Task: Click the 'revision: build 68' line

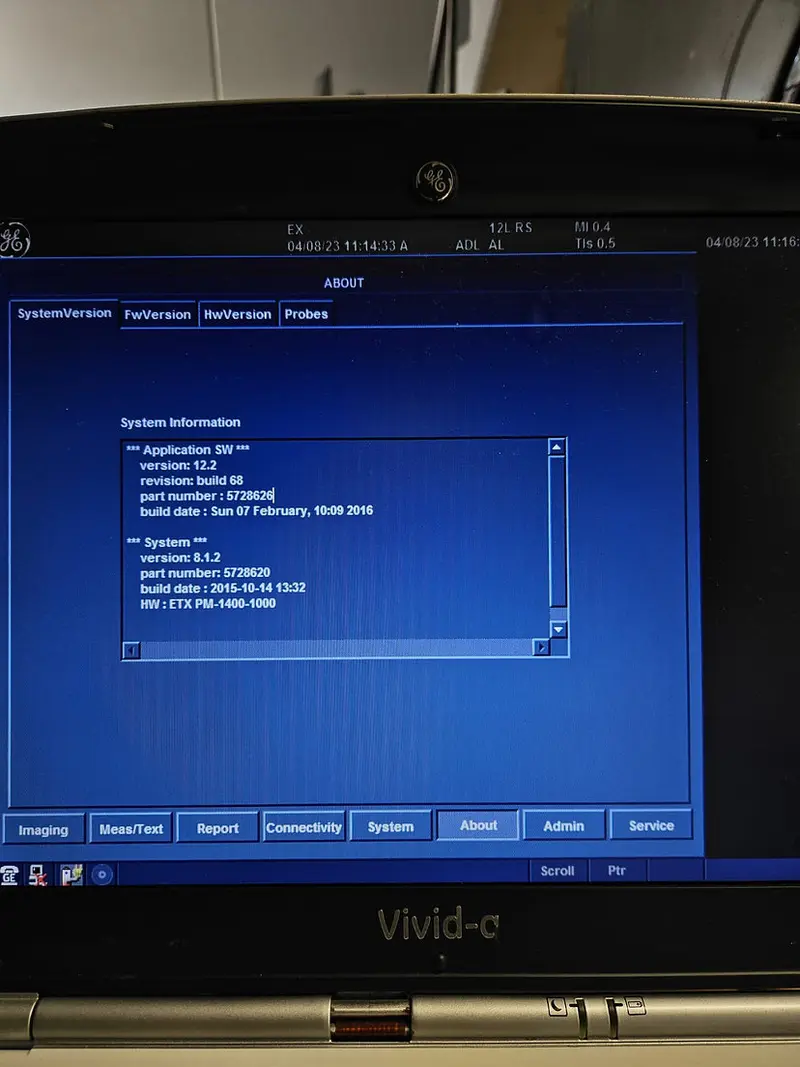Action: point(191,480)
